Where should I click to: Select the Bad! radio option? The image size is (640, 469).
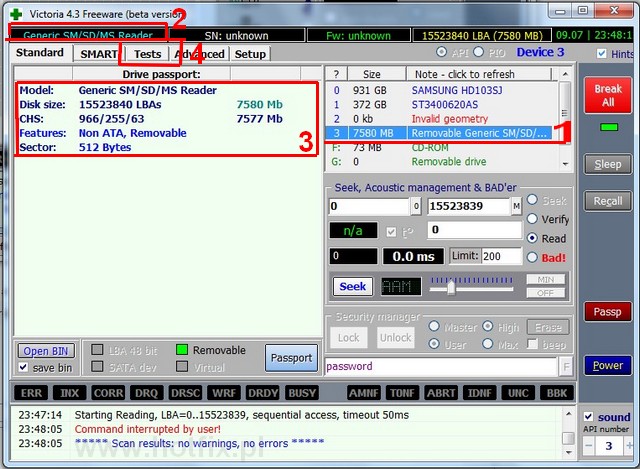coord(532,257)
